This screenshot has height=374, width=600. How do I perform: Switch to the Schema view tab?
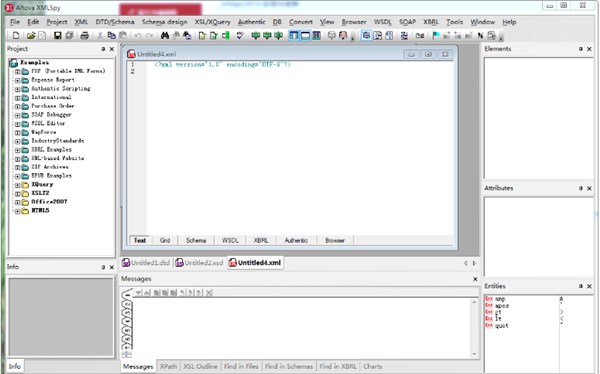(x=196, y=240)
